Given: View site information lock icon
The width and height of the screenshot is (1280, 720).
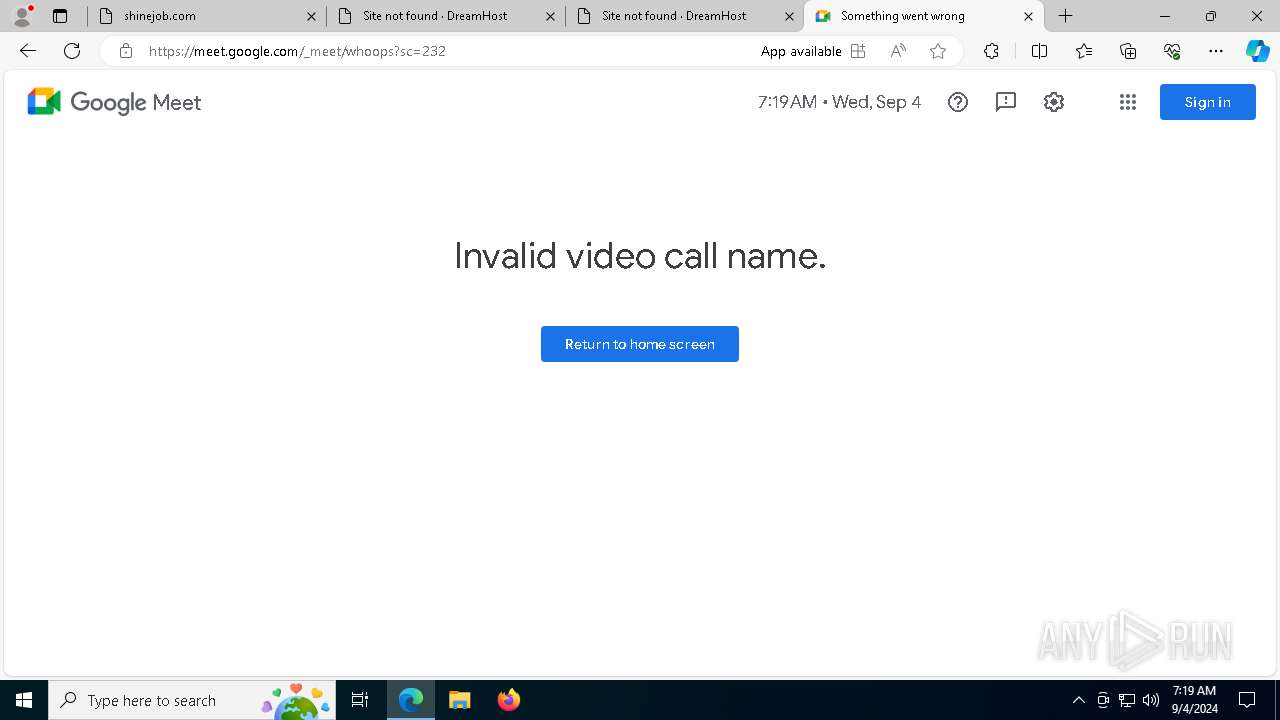Looking at the screenshot, I should 126,51.
